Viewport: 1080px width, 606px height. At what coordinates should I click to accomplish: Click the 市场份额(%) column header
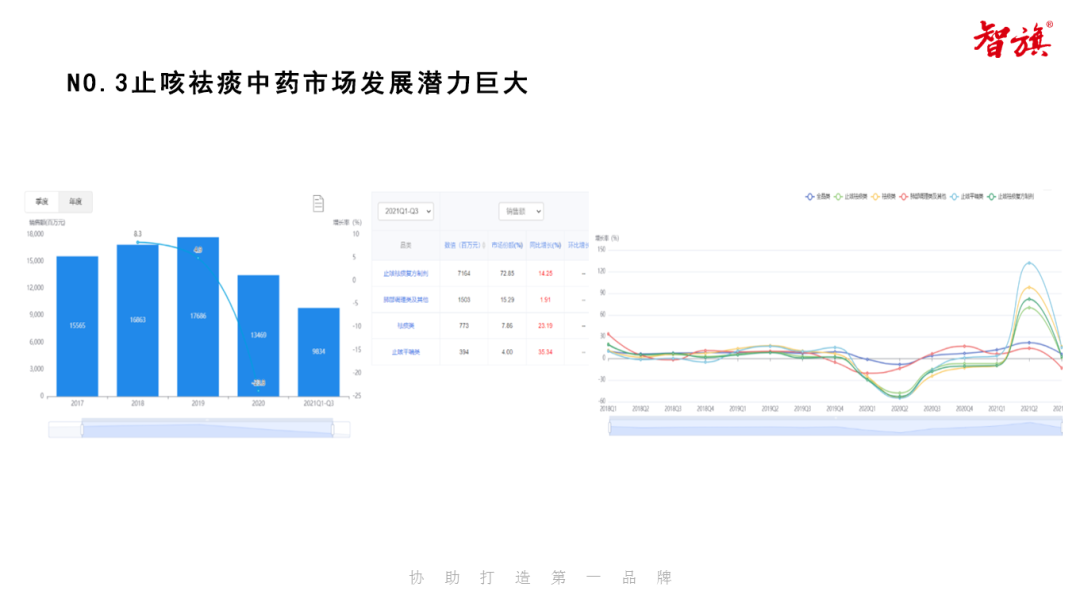coord(507,245)
